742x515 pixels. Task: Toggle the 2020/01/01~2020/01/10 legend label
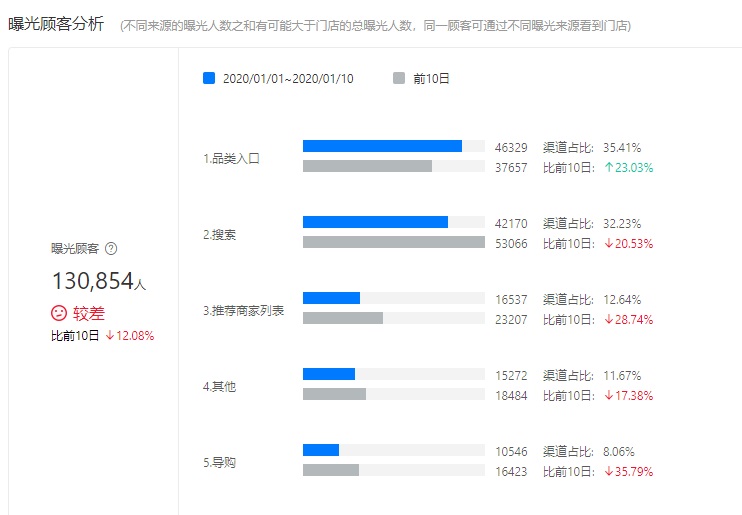[288, 78]
